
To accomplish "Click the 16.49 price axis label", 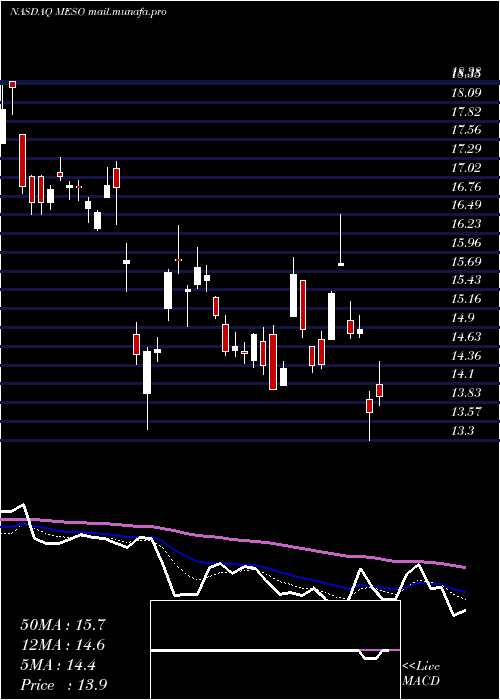I will click(467, 205).
